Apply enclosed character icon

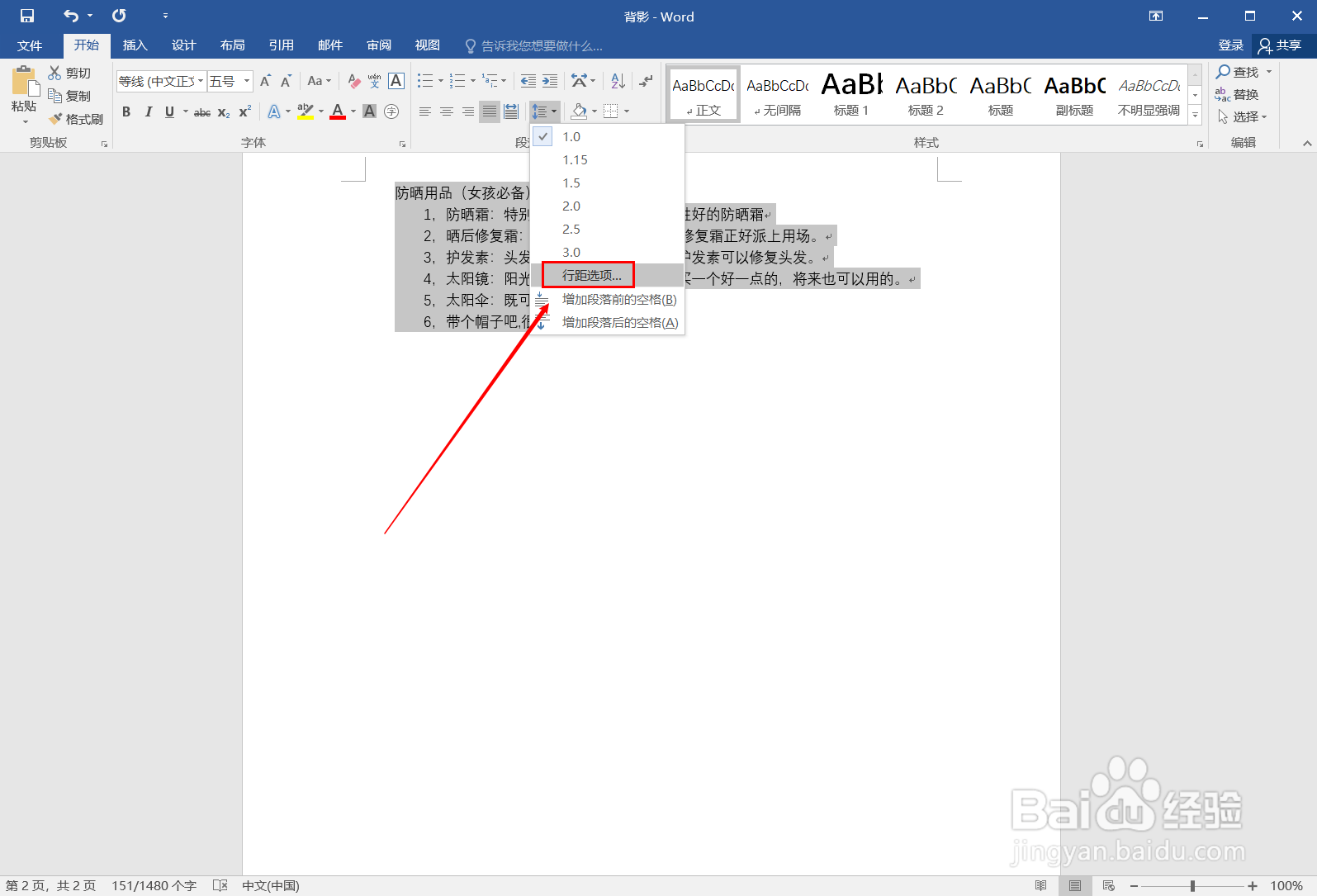click(391, 111)
